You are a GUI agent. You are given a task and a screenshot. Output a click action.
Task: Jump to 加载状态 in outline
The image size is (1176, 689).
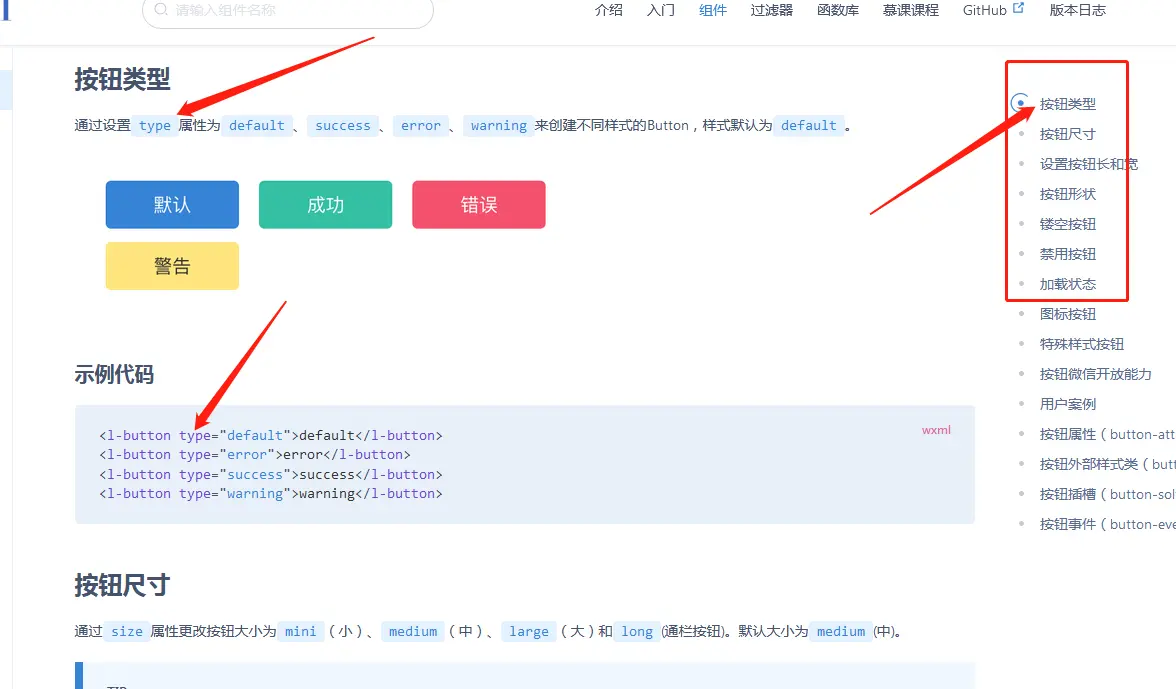click(1067, 284)
